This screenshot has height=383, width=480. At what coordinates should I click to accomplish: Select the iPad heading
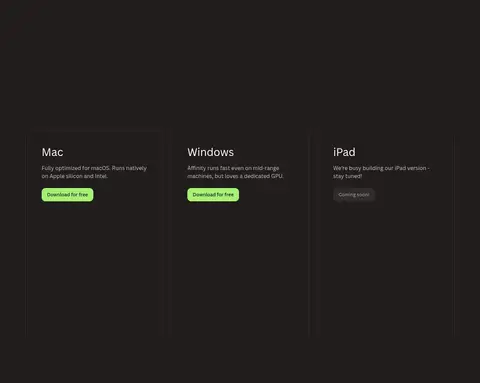click(344, 152)
